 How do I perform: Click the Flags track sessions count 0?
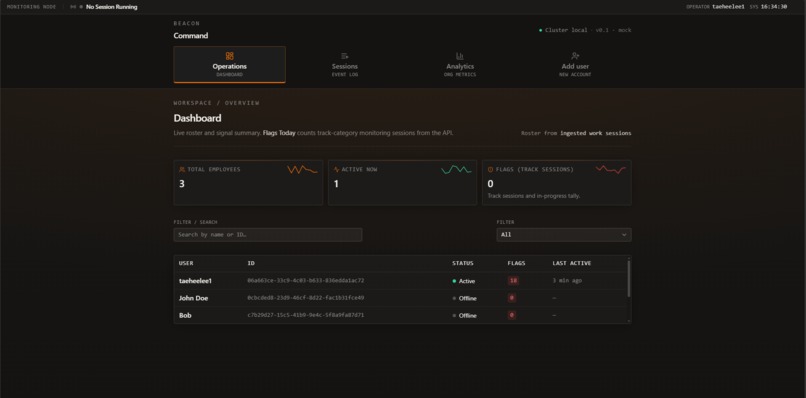pos(490,184)
